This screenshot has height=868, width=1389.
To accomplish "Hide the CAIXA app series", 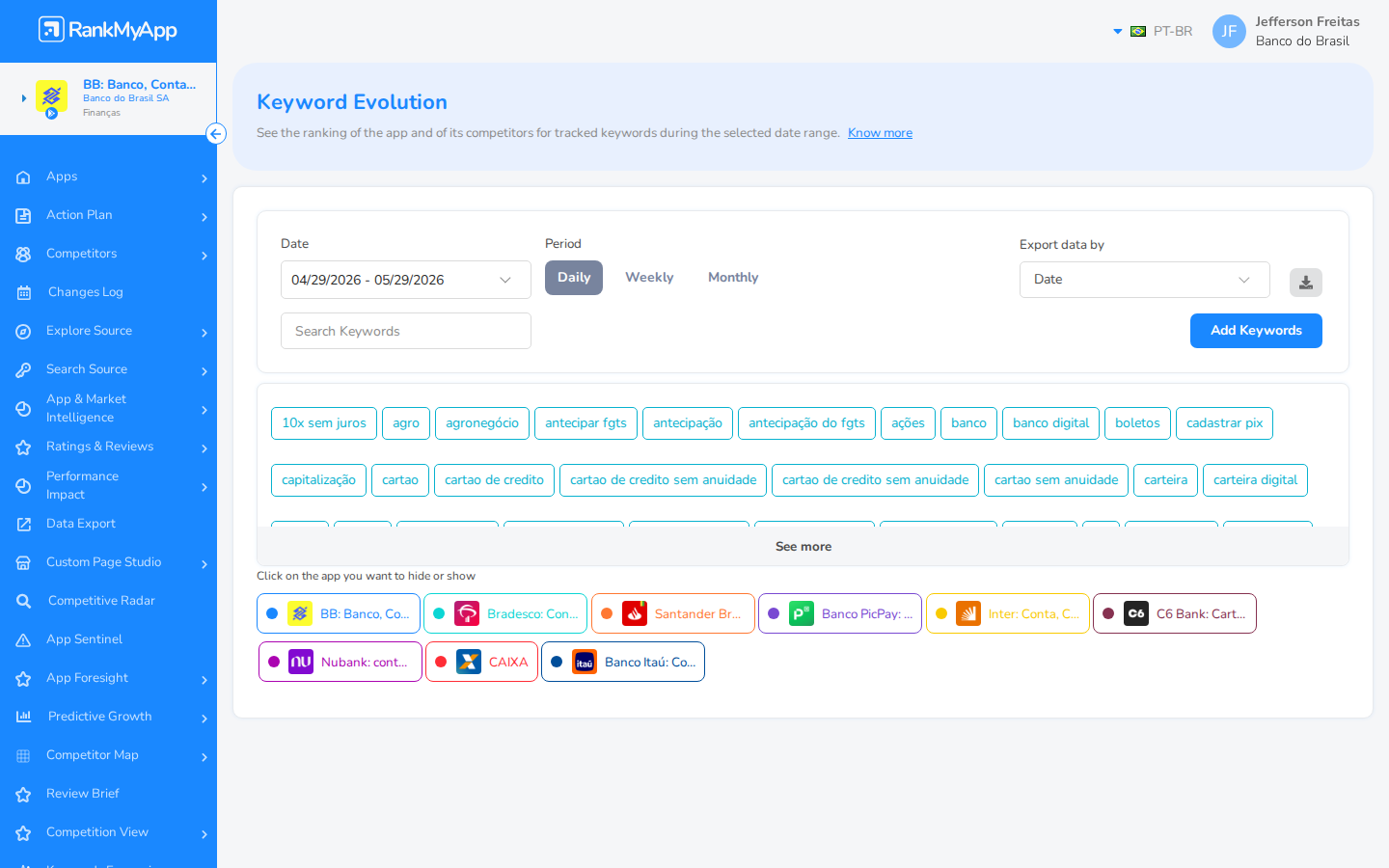I will tap(482, 662).
